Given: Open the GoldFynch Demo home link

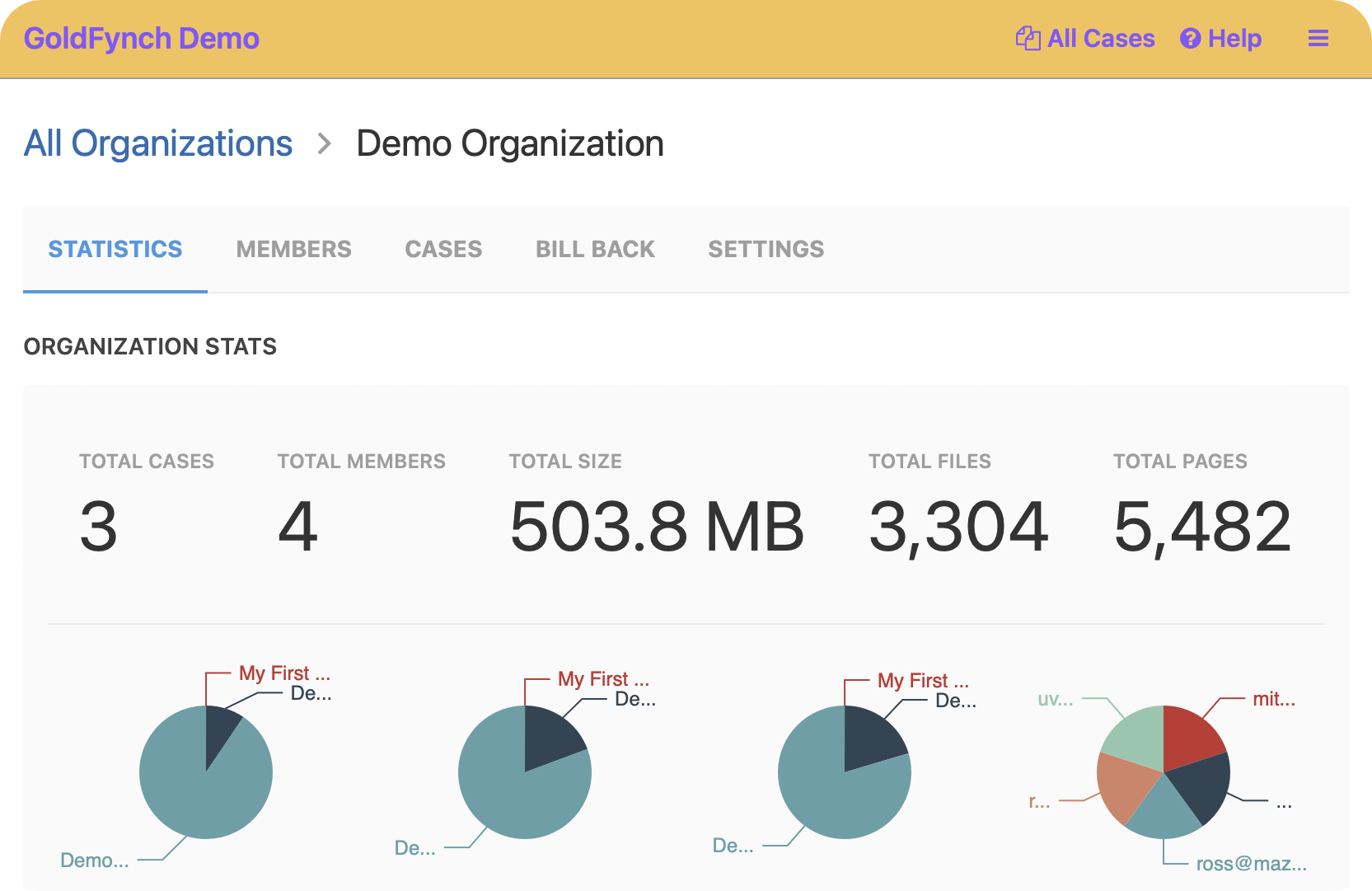Looking at the screenshot, I should coord(142,39).
